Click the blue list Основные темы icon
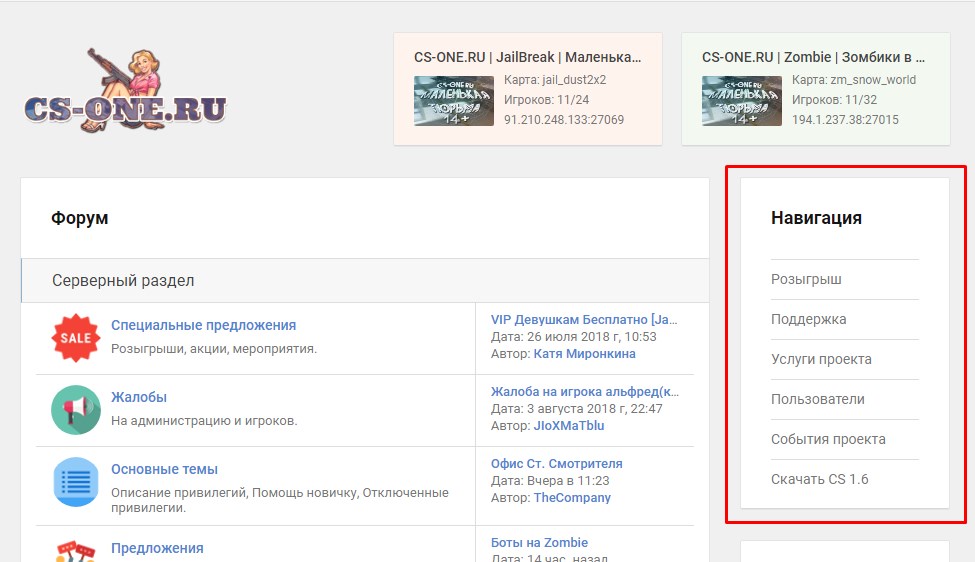The height and width of the screenshot is (562, 975). (76, 482)
